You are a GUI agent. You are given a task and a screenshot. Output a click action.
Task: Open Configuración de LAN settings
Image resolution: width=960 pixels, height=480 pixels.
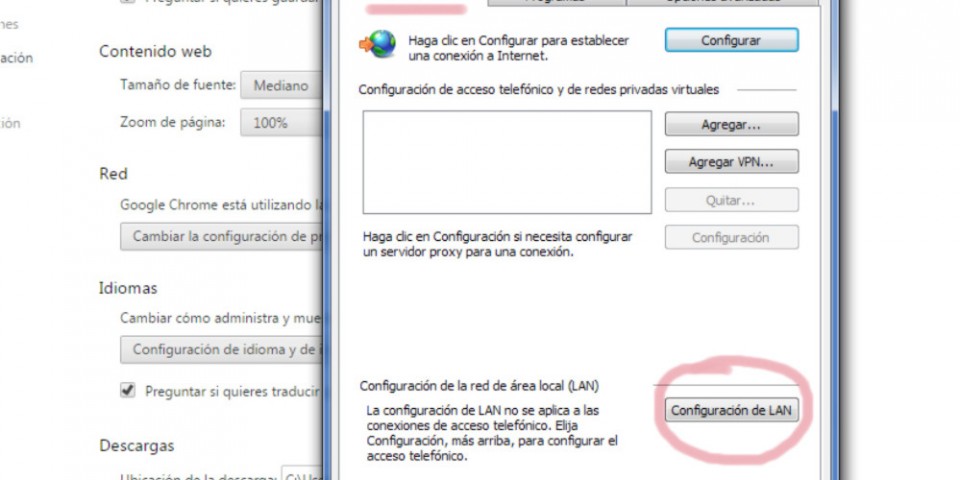pos(732,410)
